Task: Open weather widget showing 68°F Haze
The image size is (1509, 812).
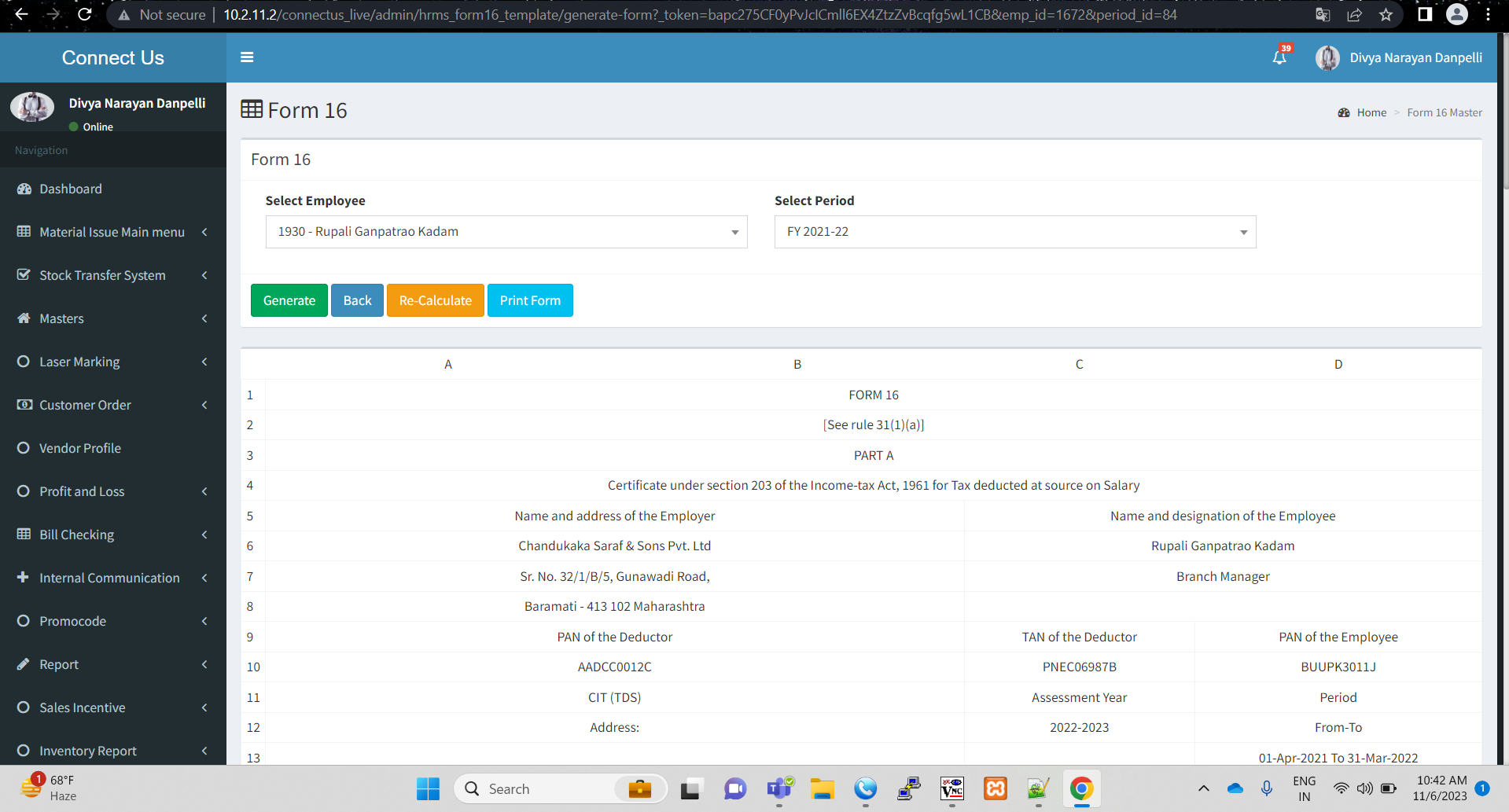Action: tap(49, 788)
